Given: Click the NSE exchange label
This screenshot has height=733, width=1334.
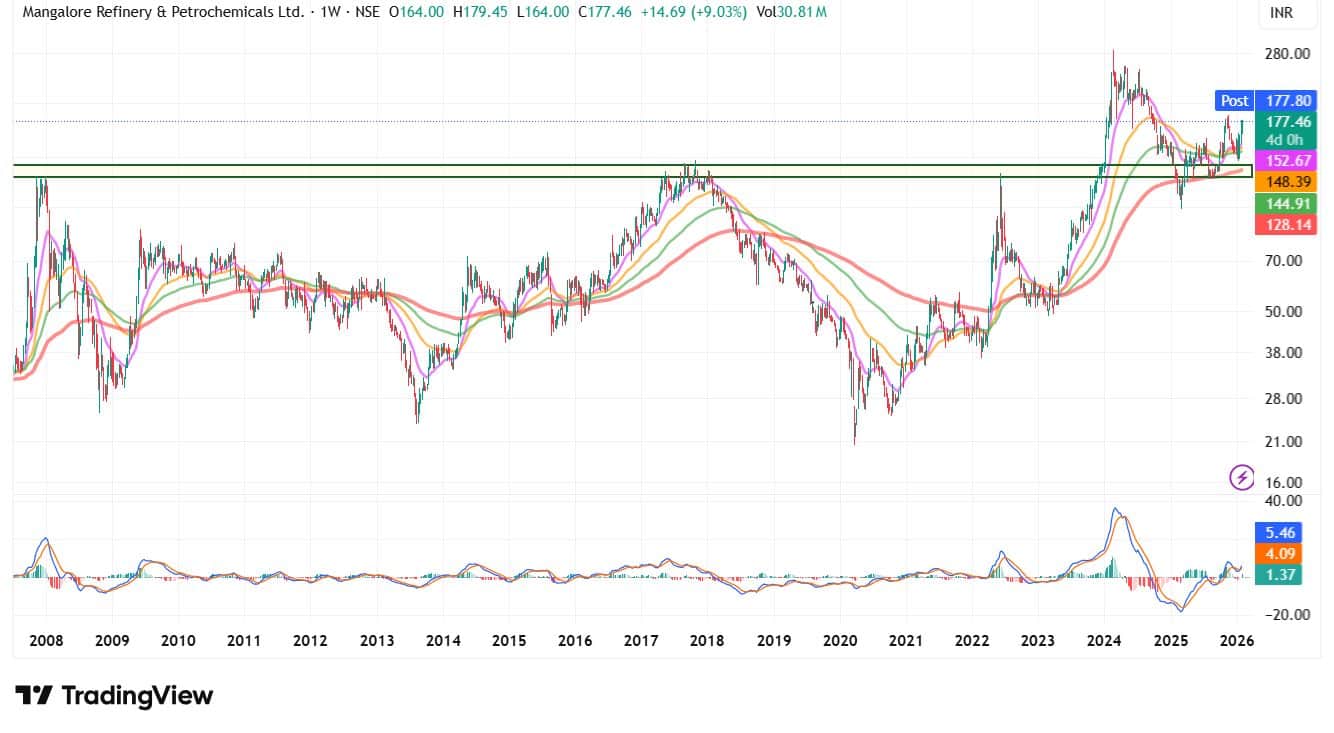Looking at the screenshot, I should click(x=367, y=12).
